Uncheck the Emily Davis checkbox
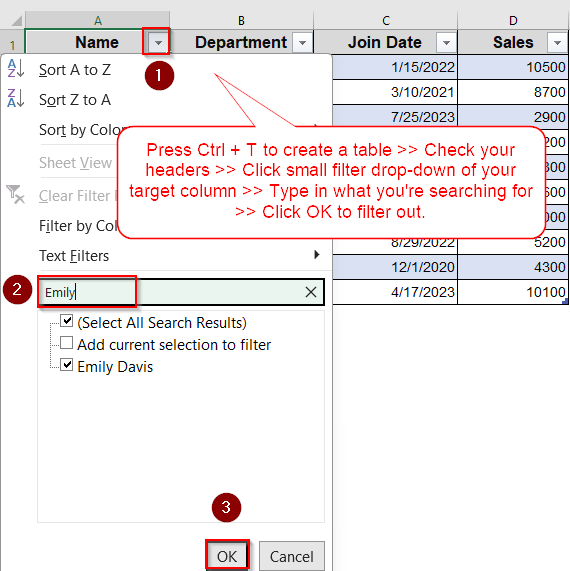Viewport: 570px width, 571px height. [67, 365]
